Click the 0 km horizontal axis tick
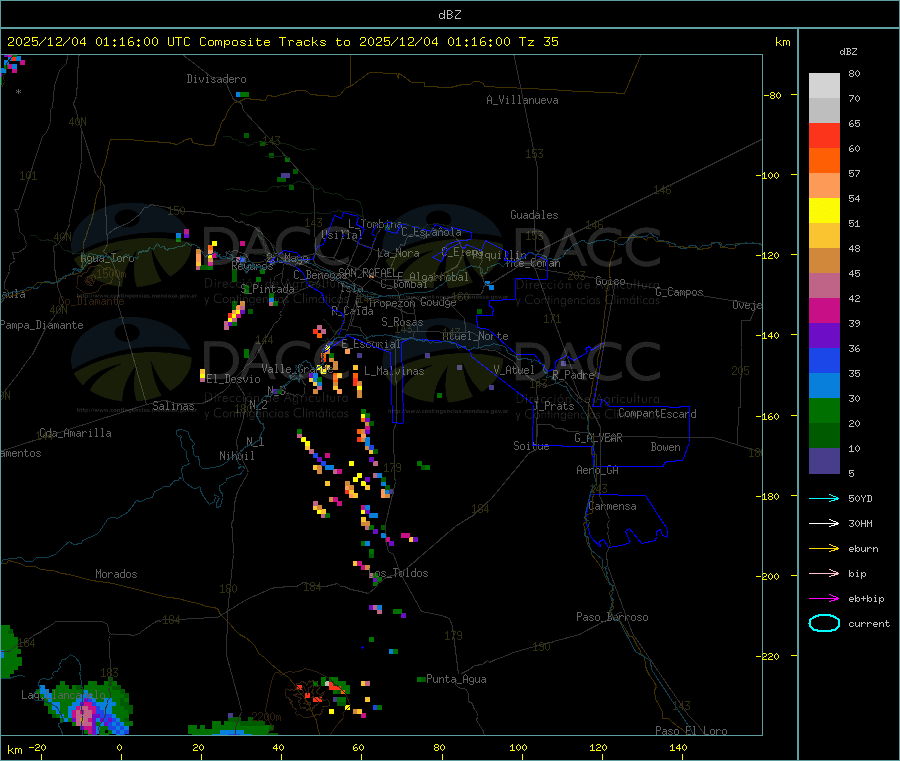 click(119, 747)
